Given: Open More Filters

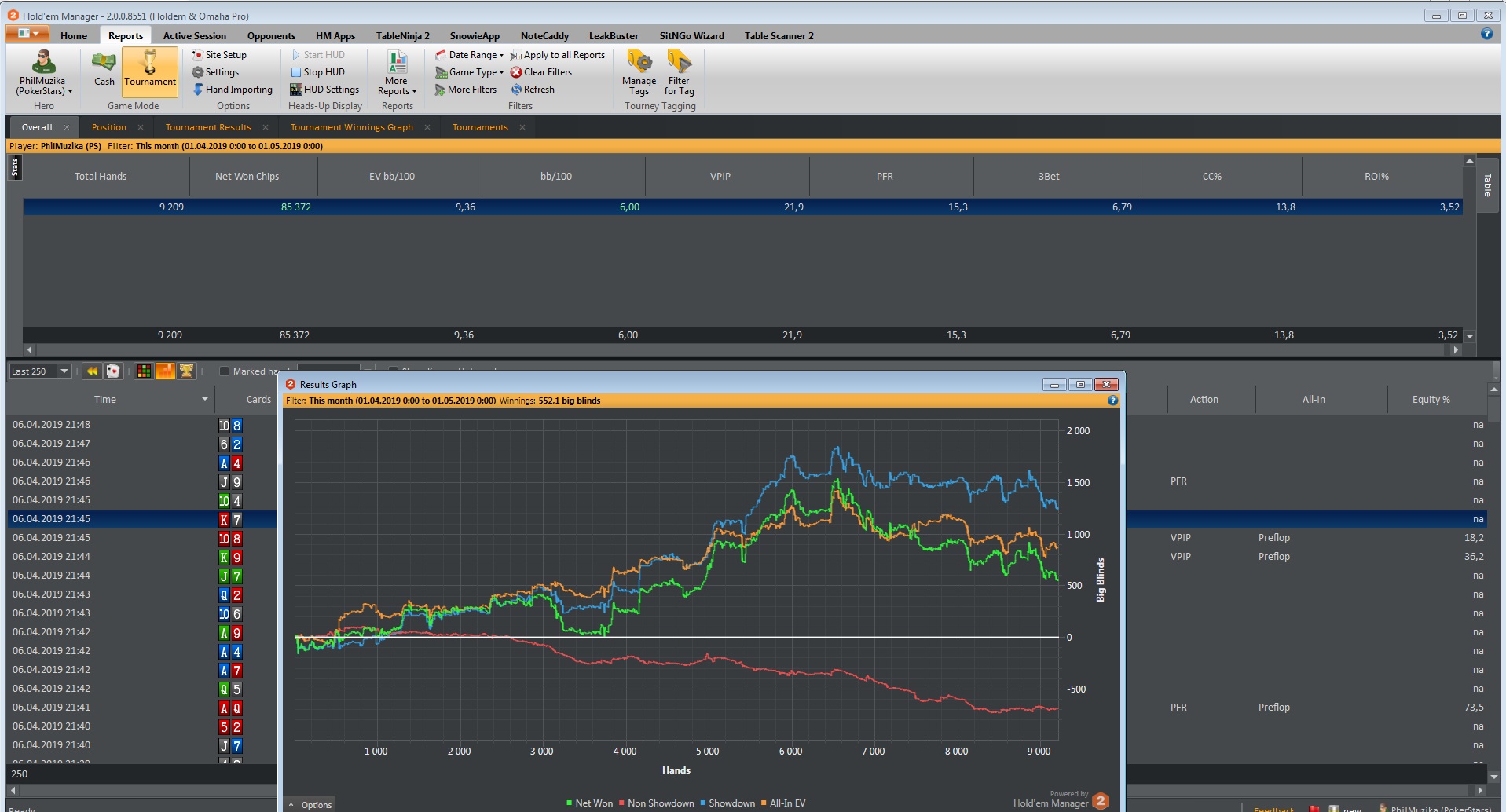Looking at the screenshot, I should 466,90.
